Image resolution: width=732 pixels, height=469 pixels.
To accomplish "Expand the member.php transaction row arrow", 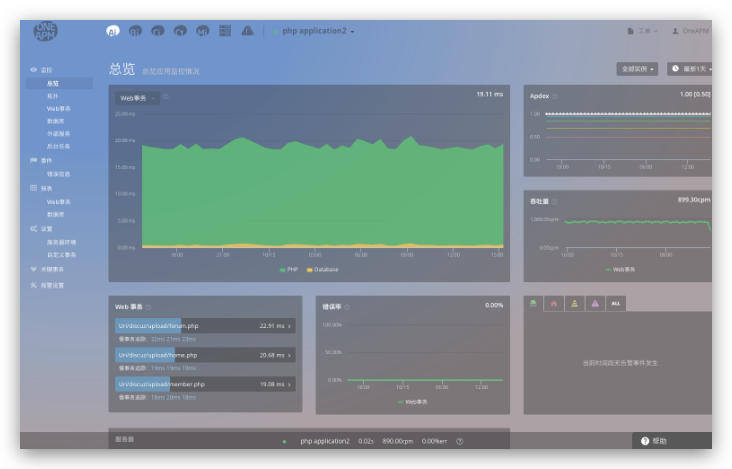I will click(289, 385).
